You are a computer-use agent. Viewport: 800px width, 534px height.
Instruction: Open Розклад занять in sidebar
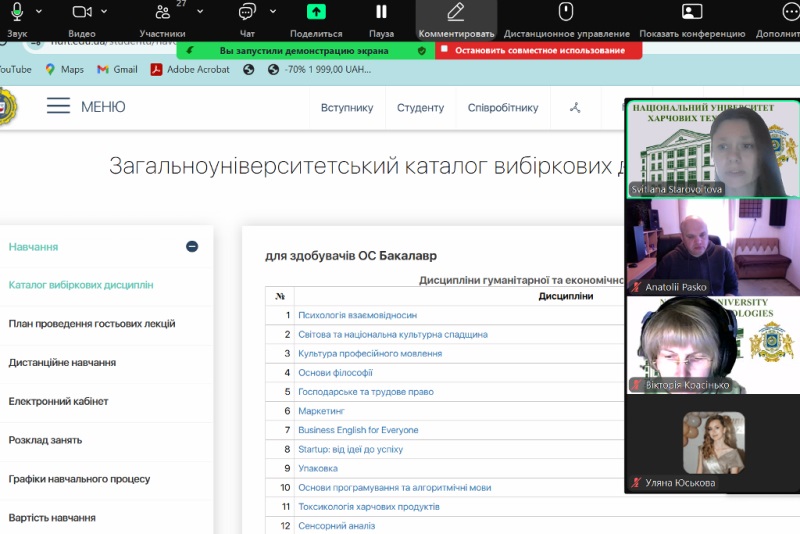click(x=45, y=440)
